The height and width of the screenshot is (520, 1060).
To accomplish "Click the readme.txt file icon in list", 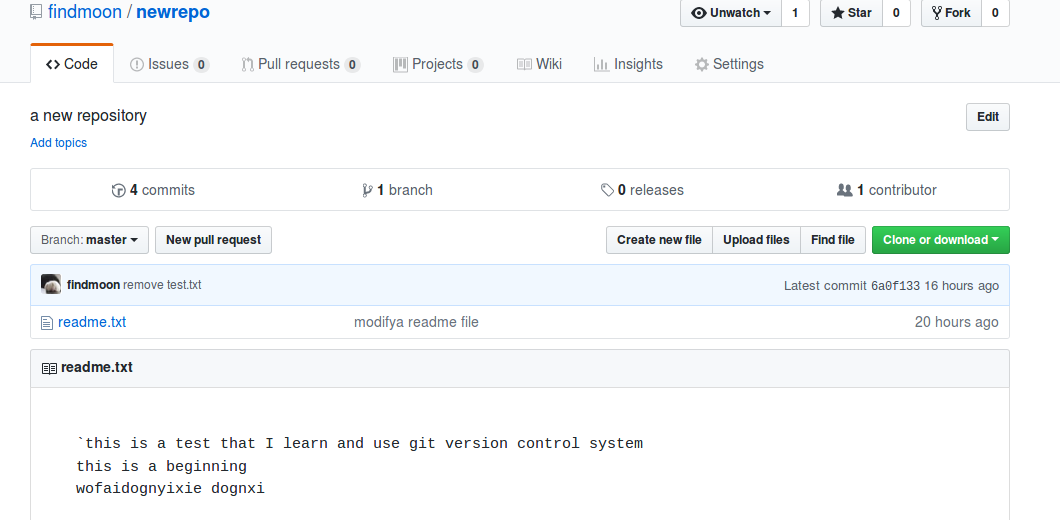I will [x=46, y=323].
